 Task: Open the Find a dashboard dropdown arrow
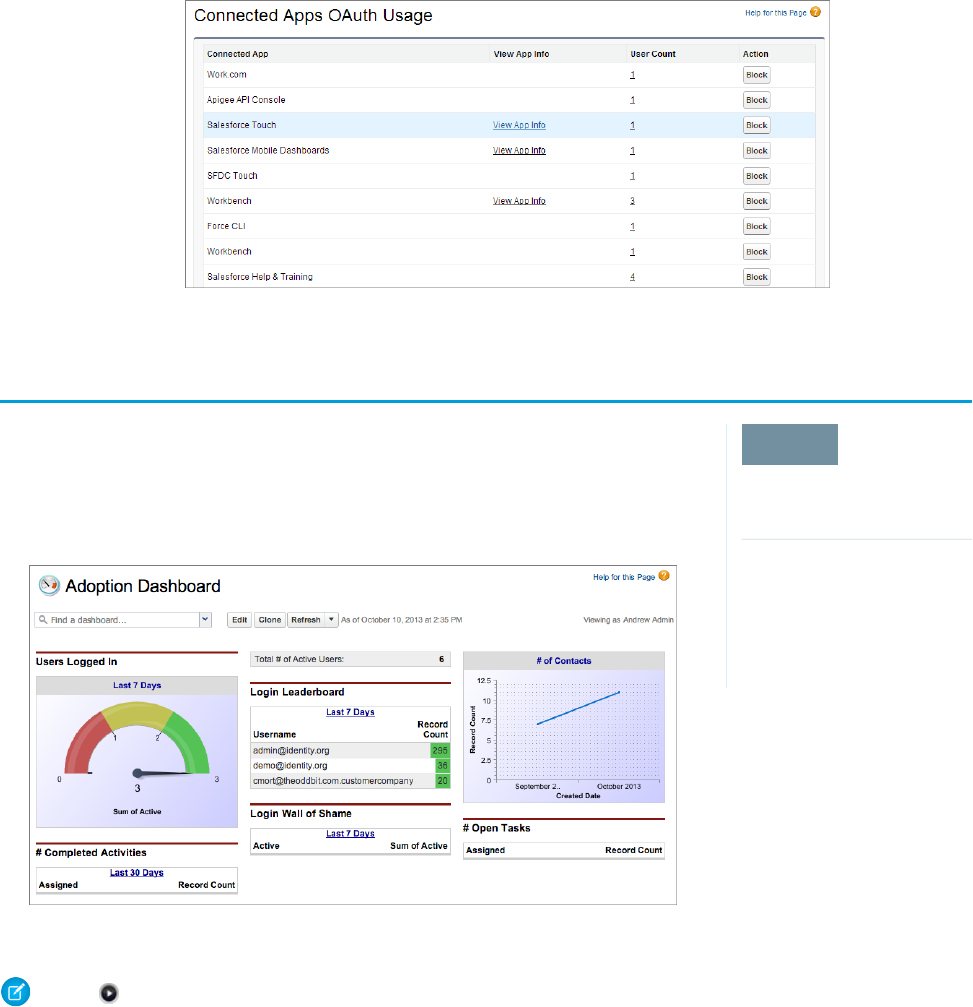coord(206,620)
